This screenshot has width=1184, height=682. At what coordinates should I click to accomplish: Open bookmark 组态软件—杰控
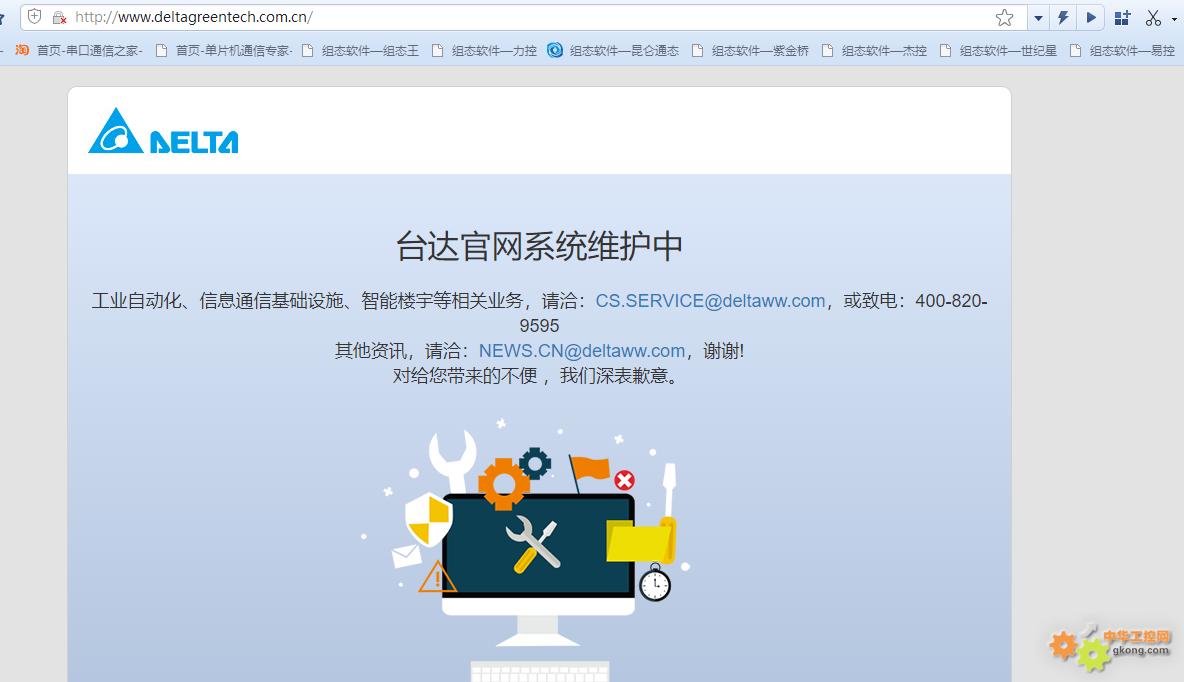pyautogui.click(x=874, y=51)
